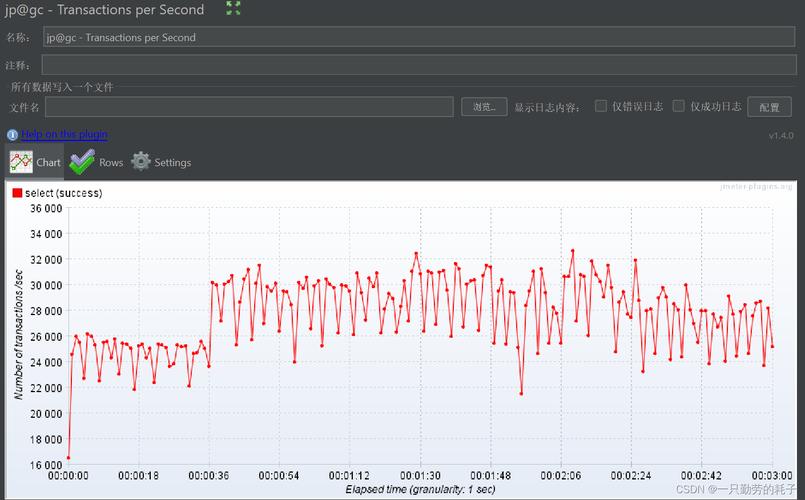
Task: Click the 配置 configure button
Action: click(769, 107)
